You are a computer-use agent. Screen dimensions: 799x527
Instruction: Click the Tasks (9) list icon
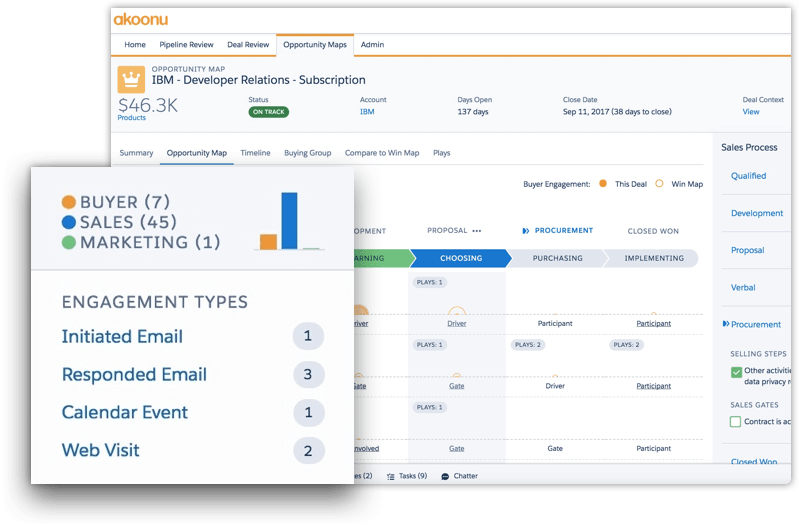(x=390, y=477)
